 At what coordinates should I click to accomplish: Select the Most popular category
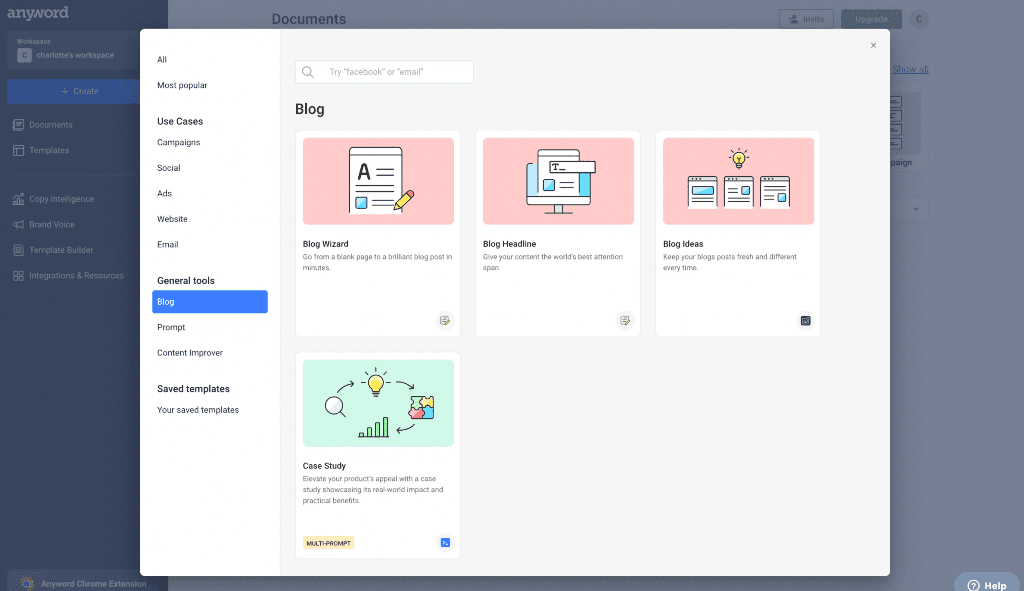coord(182,85)
